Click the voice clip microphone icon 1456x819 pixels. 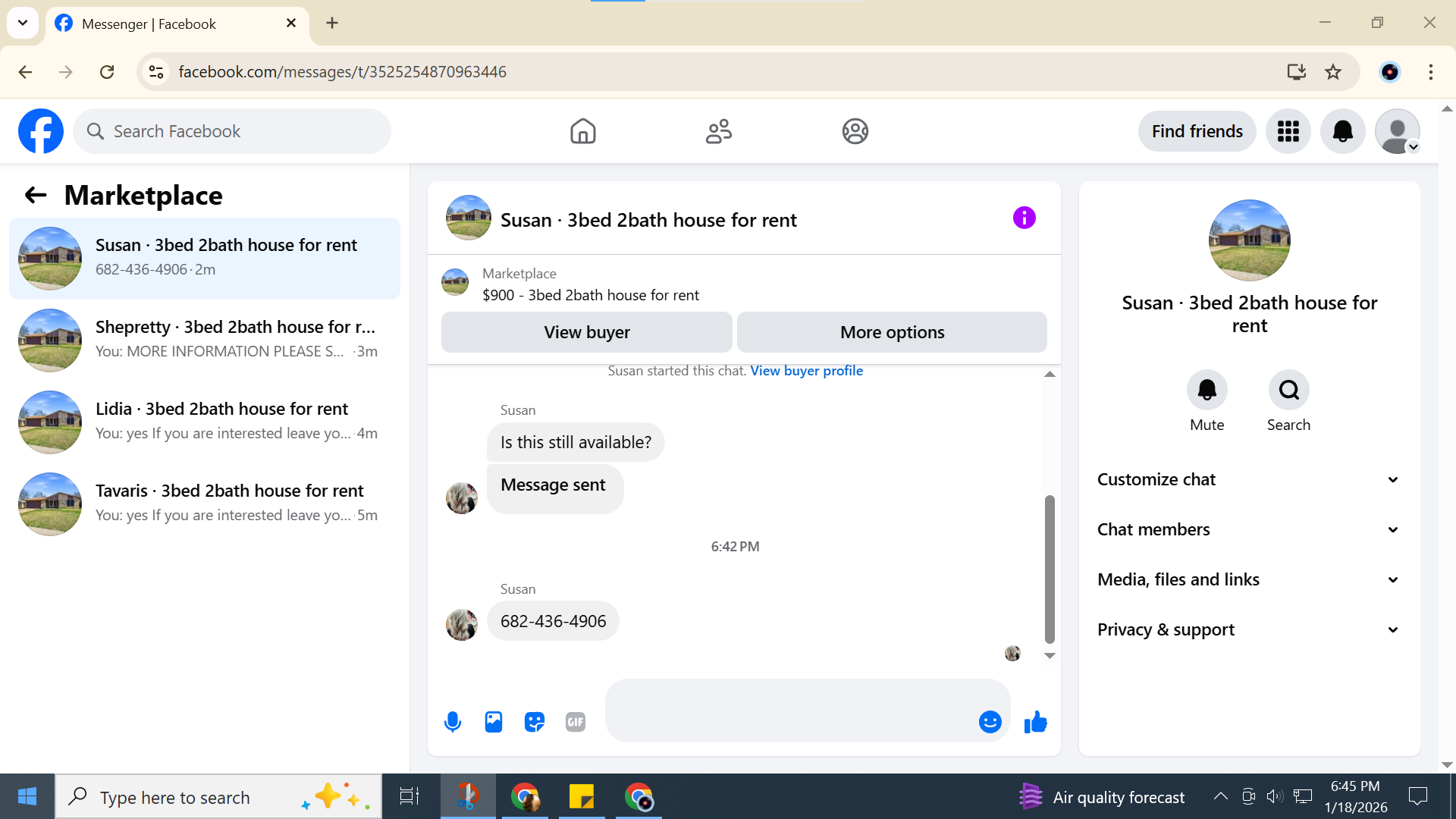click(x=453, y=722)
